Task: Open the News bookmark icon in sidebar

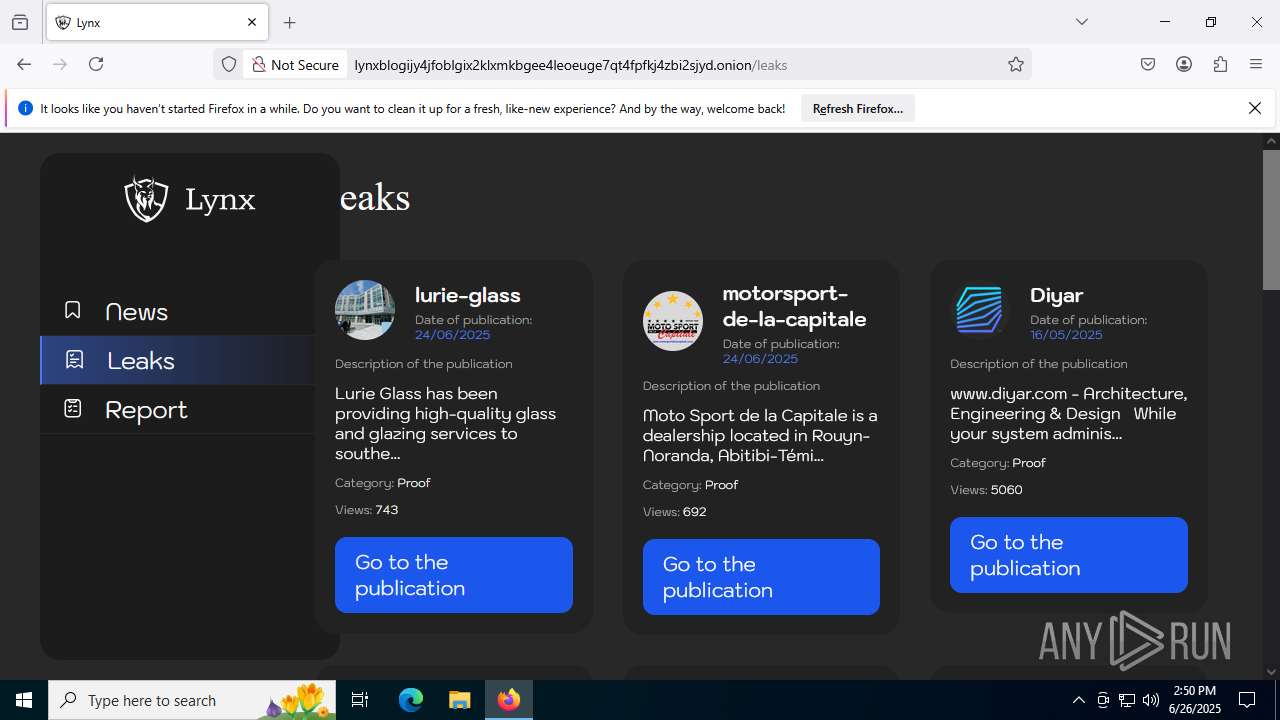Action: pos(72,310)
